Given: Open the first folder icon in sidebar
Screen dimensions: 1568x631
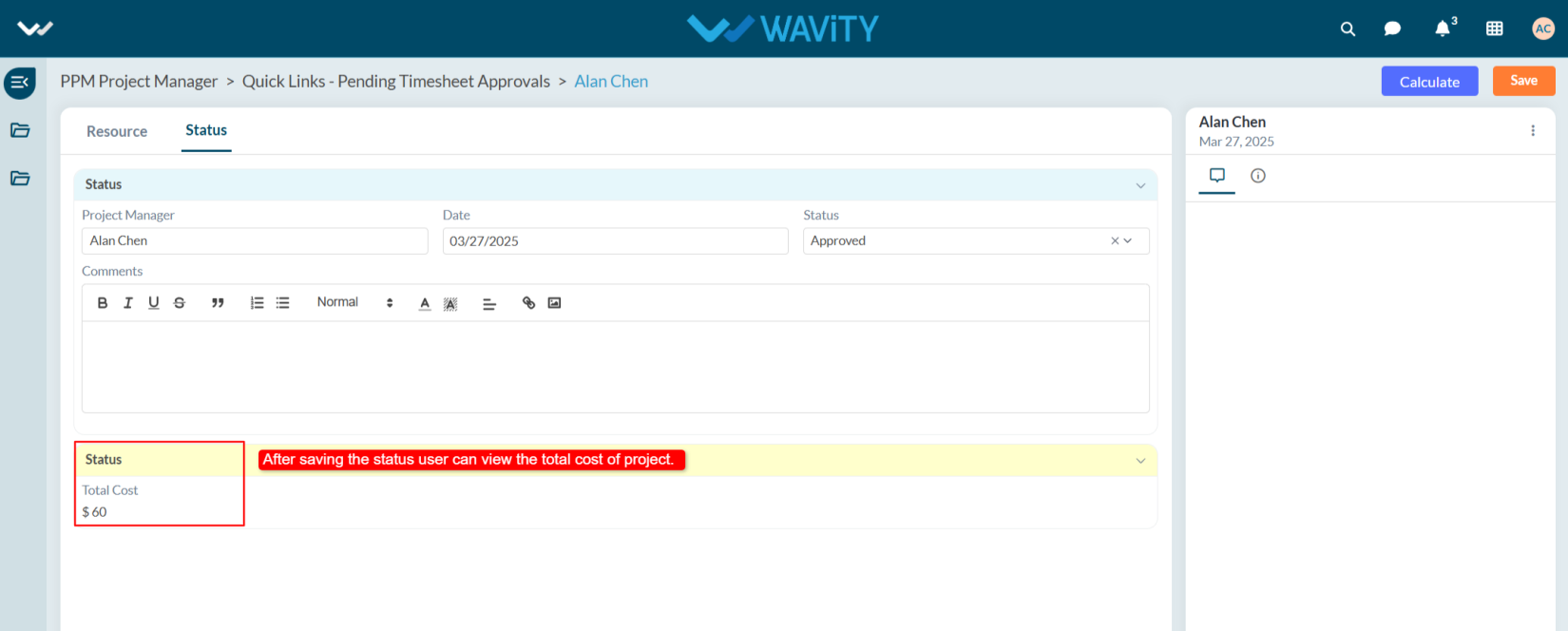Looking at the screenshot, I should click(20, 130).
